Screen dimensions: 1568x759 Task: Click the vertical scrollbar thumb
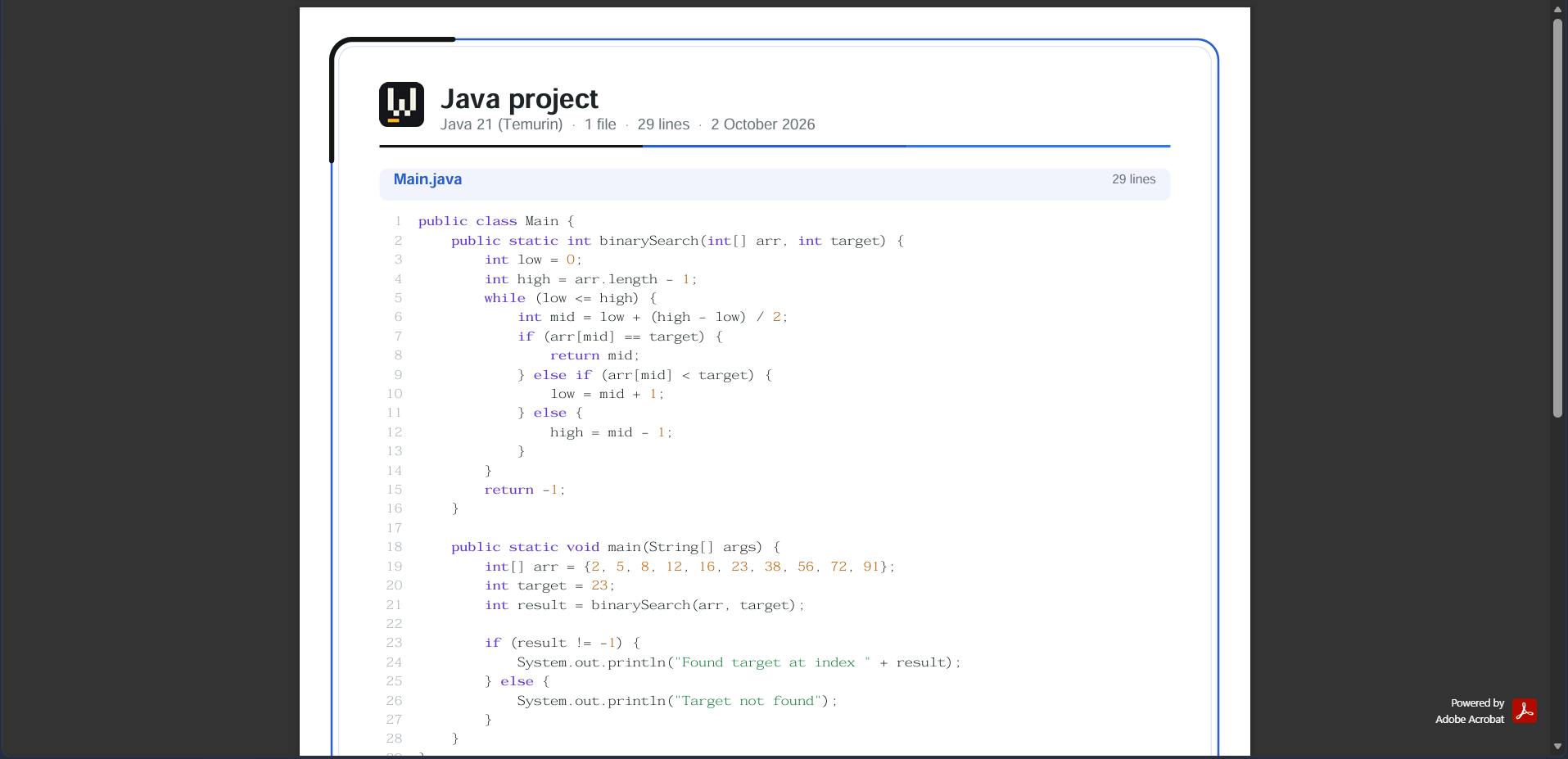tap(1557, 219)
